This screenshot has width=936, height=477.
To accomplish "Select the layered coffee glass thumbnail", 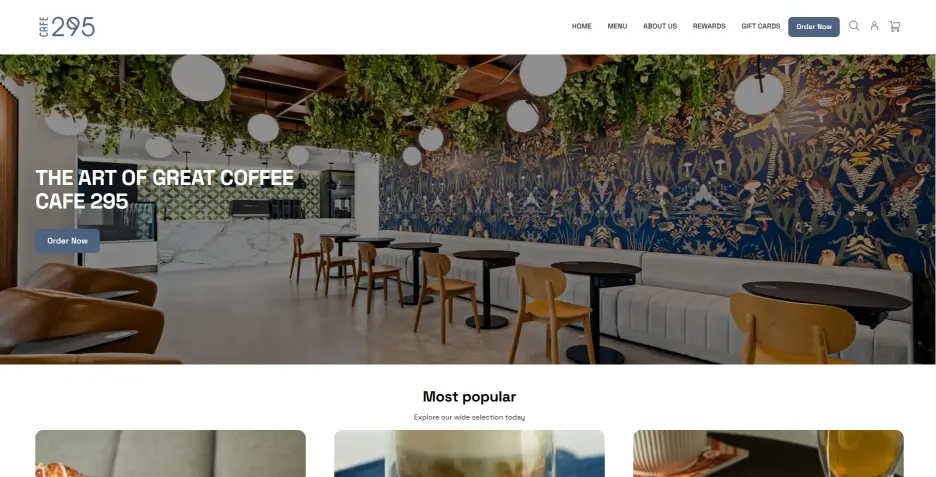I will (x=469, y=454).
